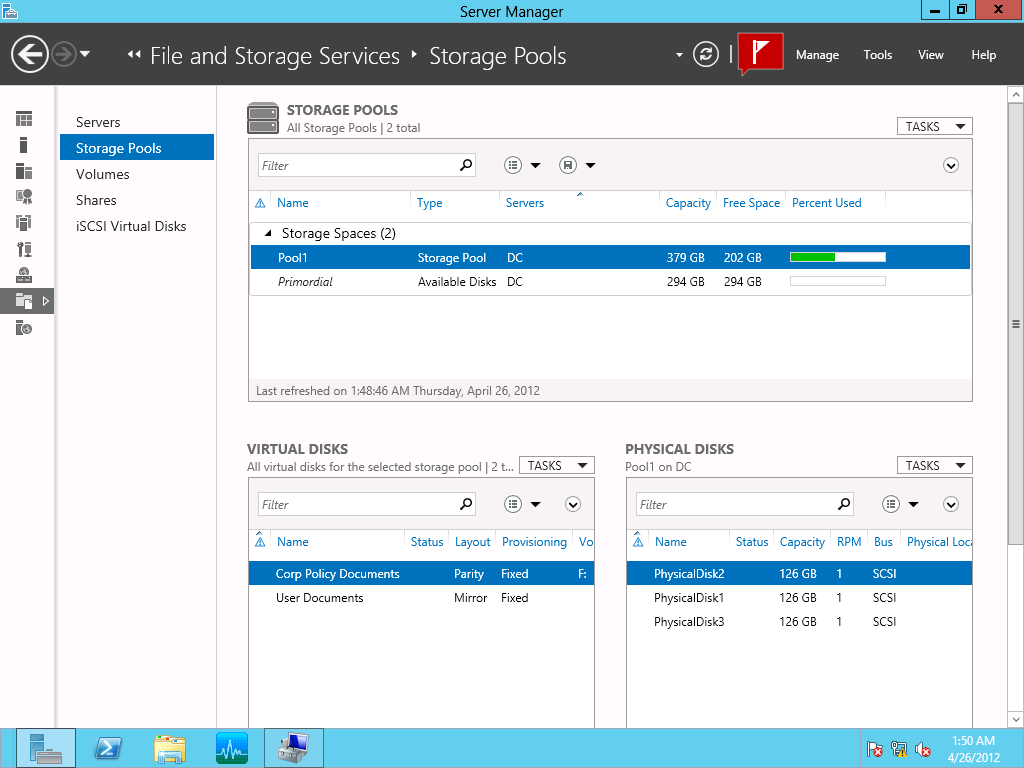Screen dimensions: 1024x768
Task: Select Volumes in navigation pane
Action: 103,174
